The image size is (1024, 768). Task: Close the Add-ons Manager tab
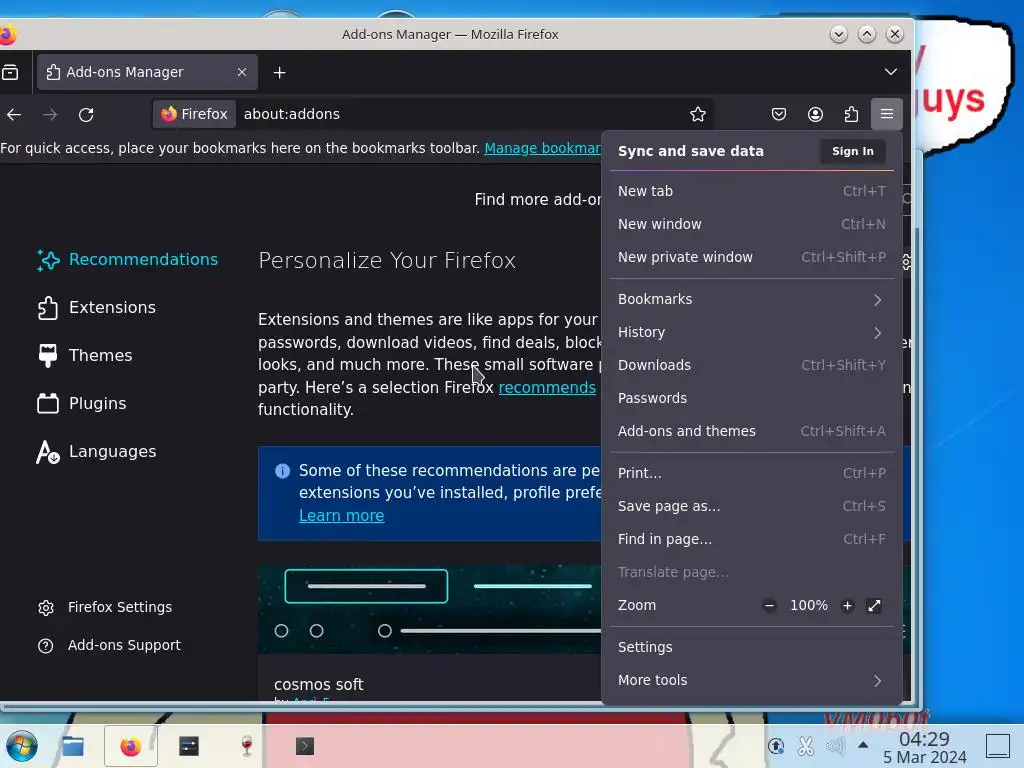242,72
